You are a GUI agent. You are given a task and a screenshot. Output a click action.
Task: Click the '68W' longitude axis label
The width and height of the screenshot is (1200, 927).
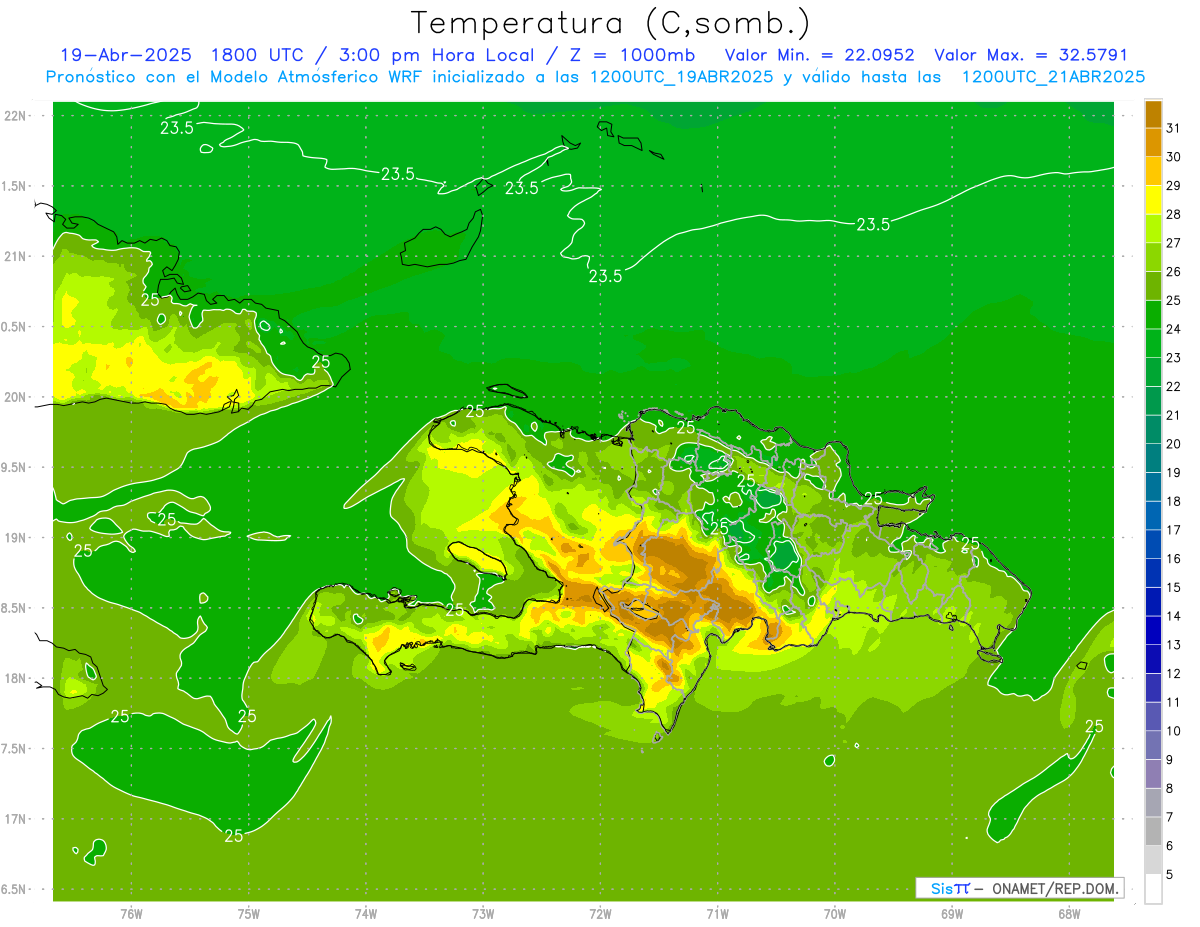[x=1068, y=914]
